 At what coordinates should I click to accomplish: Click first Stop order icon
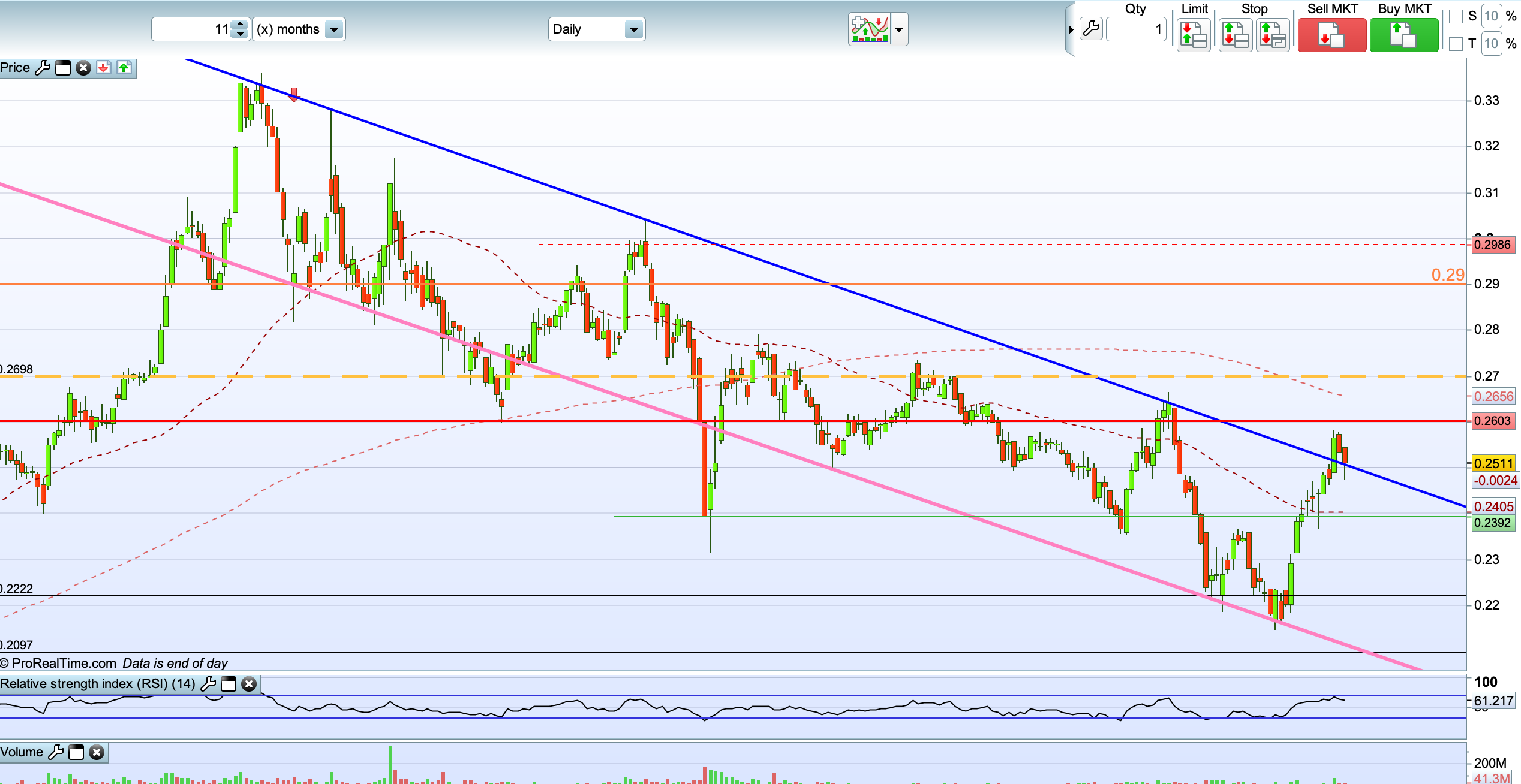1235,35
